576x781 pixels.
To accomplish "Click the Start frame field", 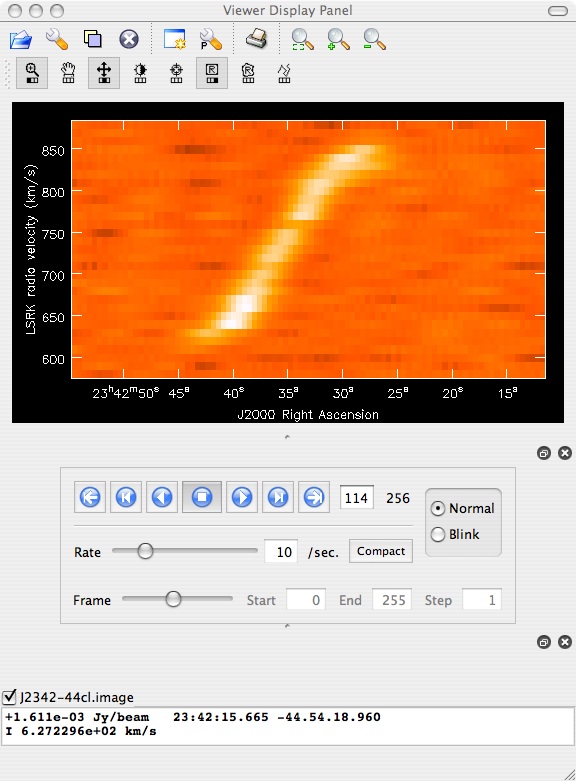I will [306, 600].
